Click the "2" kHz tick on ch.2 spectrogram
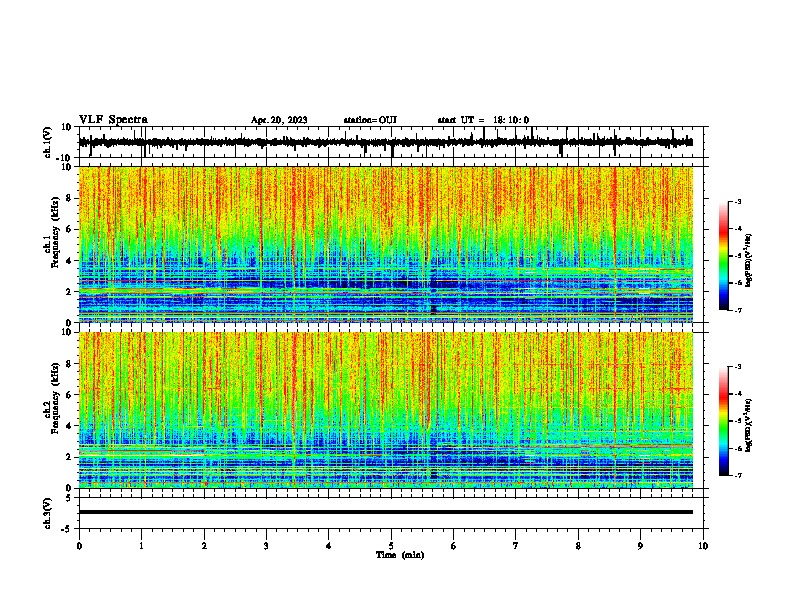 tap(69, 457)
